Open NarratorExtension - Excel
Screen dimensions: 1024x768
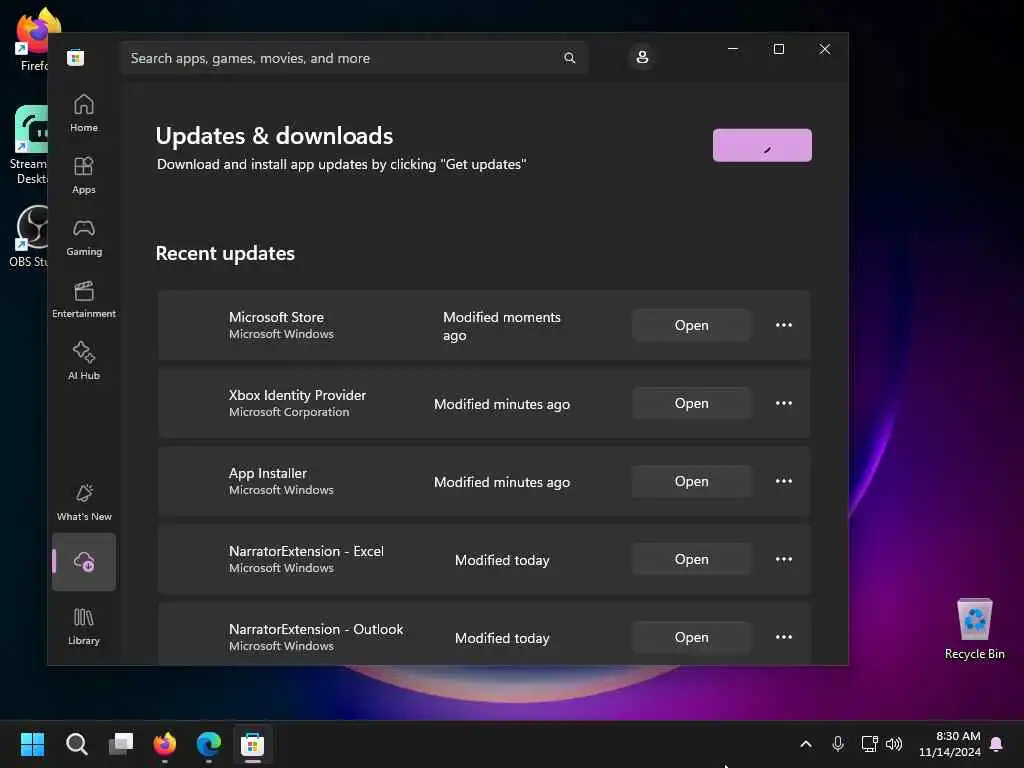(691, 560)
